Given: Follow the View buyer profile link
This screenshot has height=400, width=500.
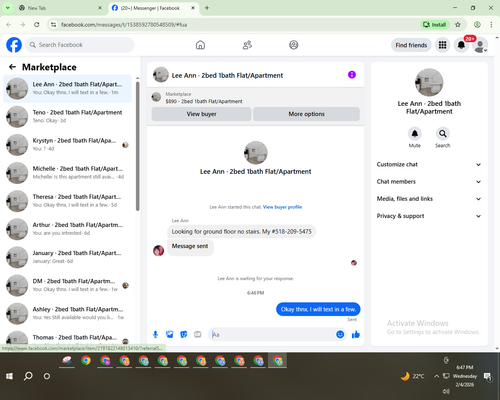Looking at the screenshot, I should coord(282,207).
